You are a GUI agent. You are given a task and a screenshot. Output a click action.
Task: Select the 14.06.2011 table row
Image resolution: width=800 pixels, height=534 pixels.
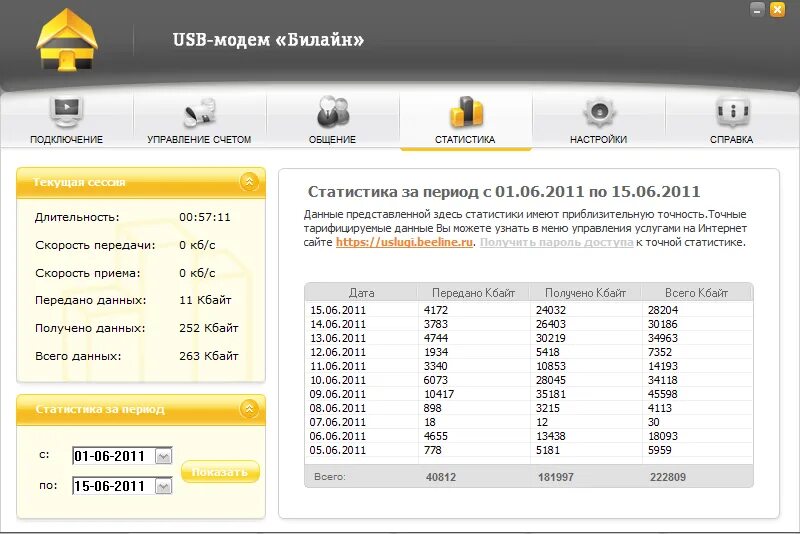pos(529,324)
